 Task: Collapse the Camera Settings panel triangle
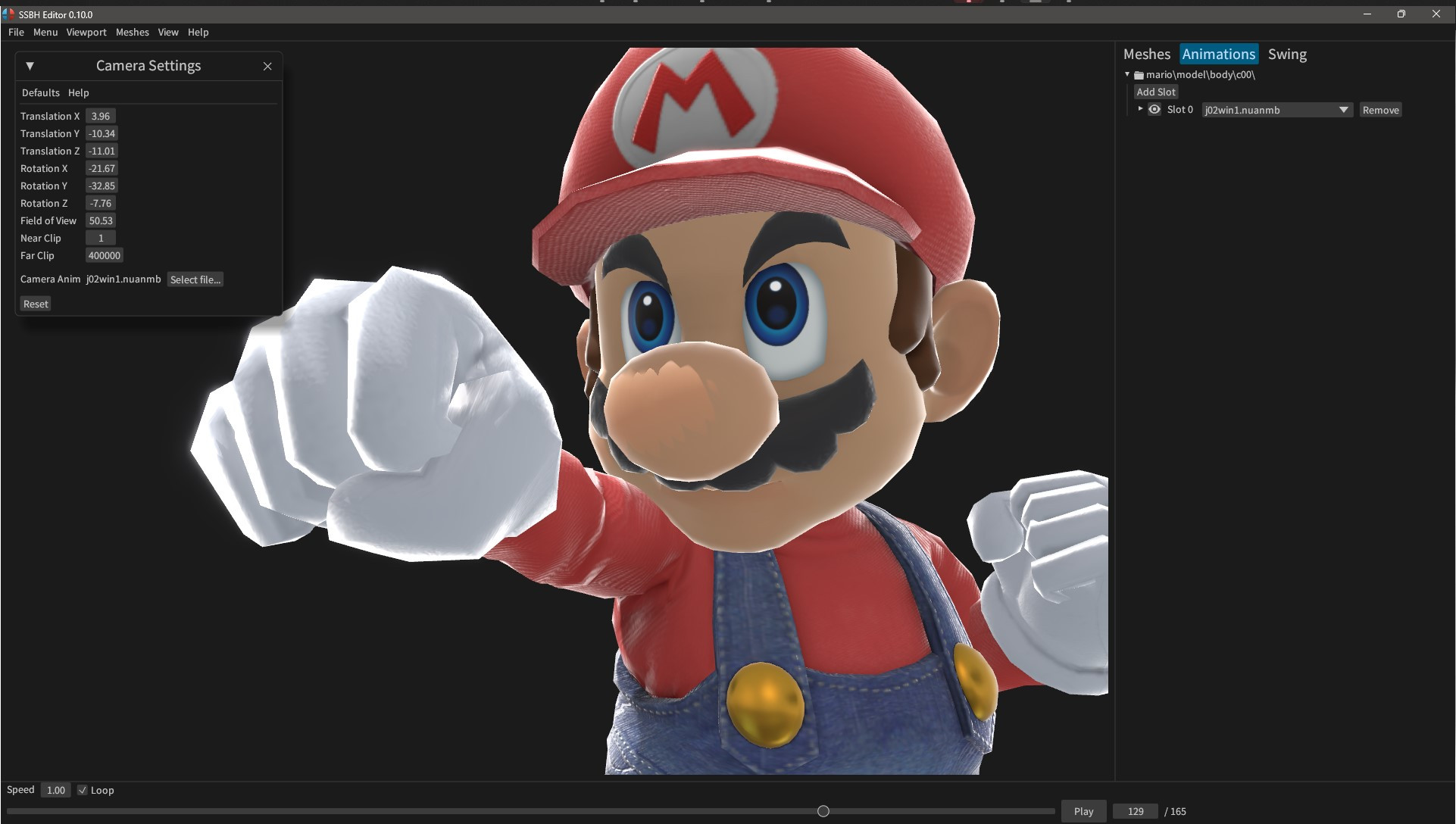coord(30,66)
